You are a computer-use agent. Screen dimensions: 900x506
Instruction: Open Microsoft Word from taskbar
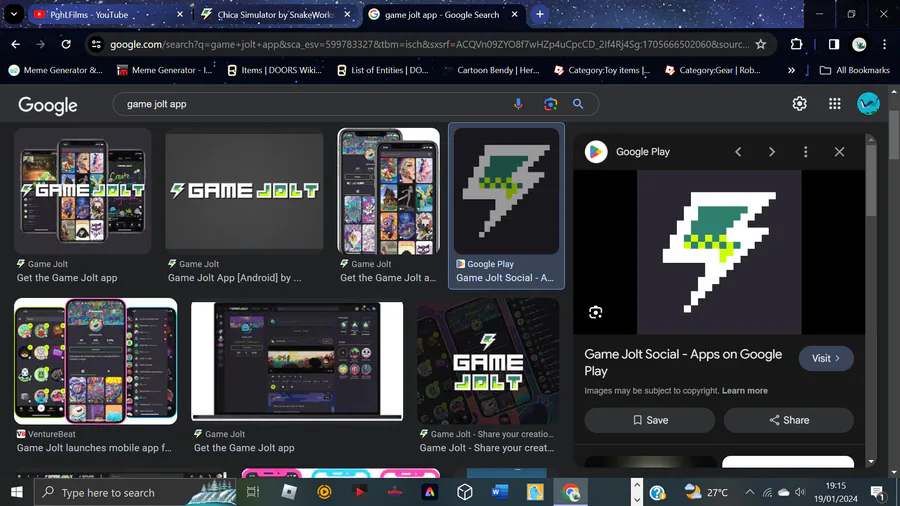click(499, 492)
